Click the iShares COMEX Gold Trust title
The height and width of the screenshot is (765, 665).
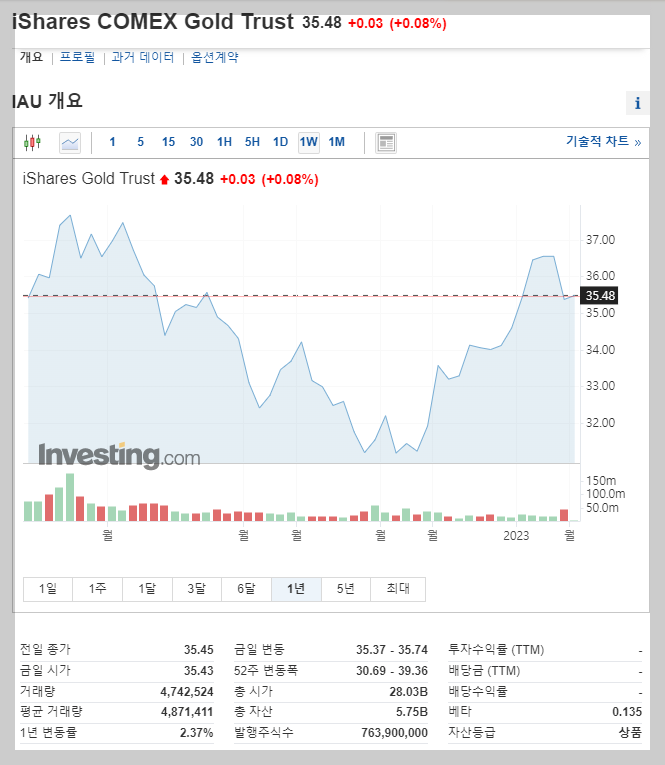[153, 22]
